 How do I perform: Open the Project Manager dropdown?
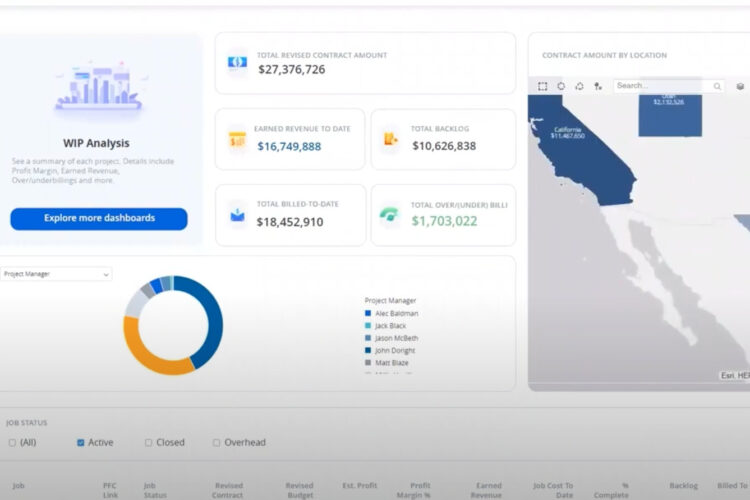tap(56, 274)
